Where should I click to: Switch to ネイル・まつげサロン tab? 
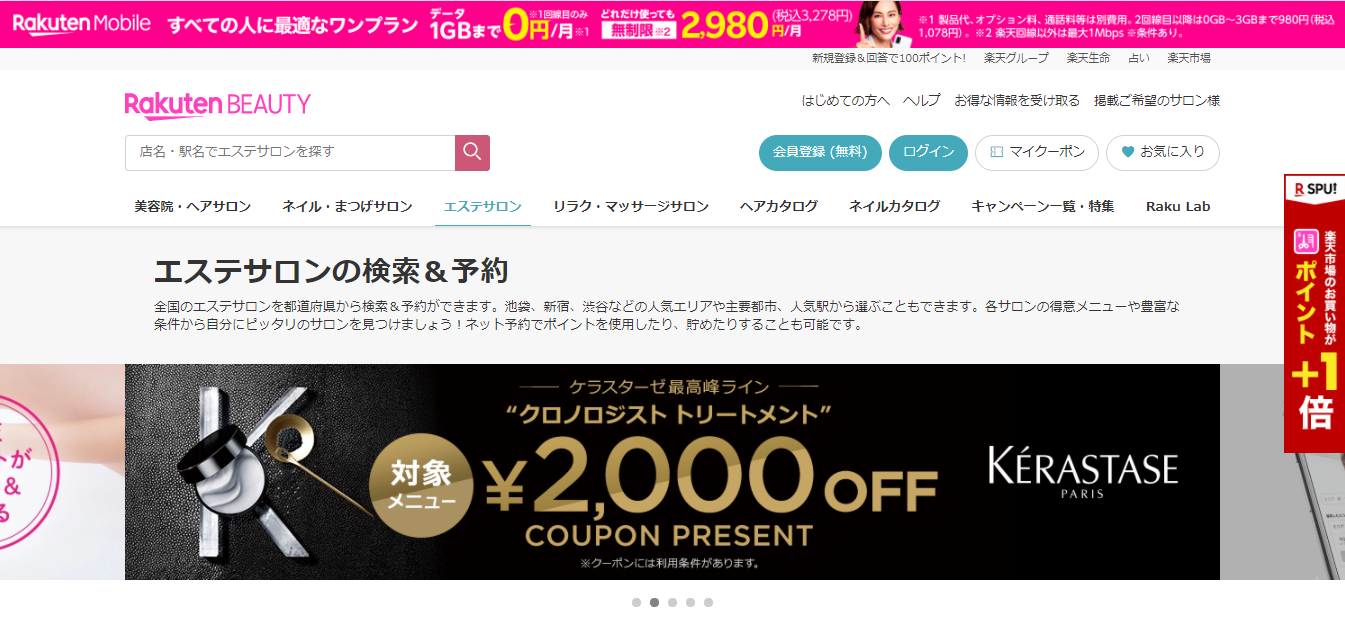click(347, 207)
